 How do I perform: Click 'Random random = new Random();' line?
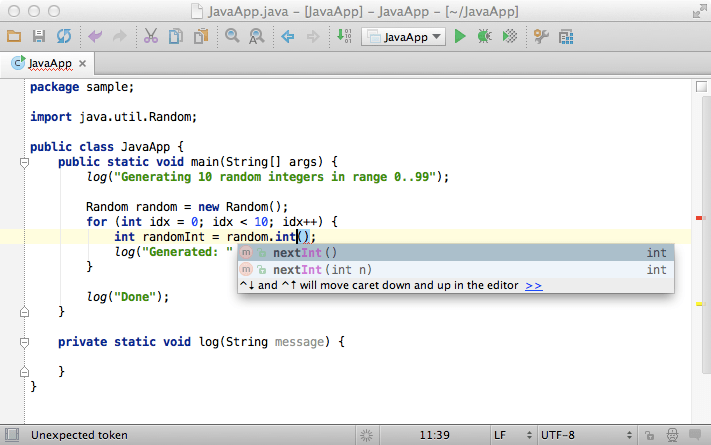(x=187, y=207)
